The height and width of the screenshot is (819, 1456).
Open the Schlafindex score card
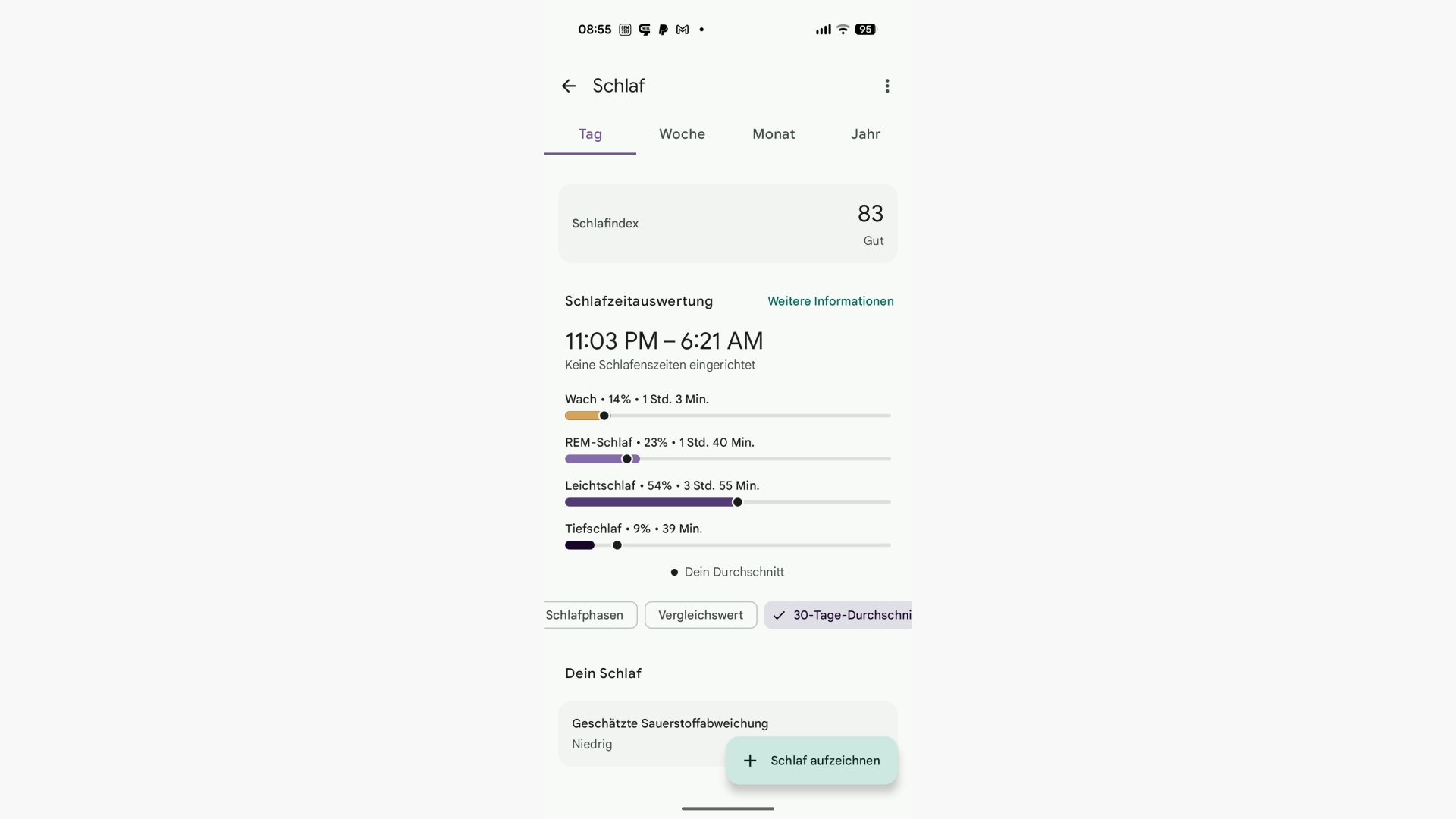point(727,224)
